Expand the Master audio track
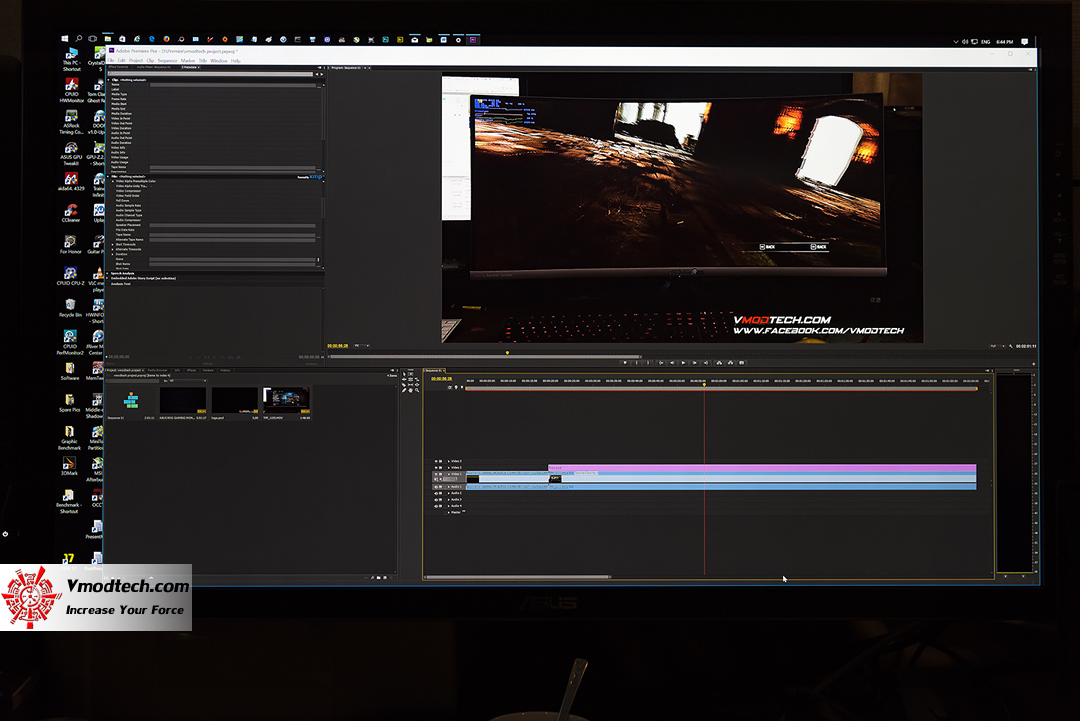The height and width of the screenshot is (721, 1080). (448, 512)
